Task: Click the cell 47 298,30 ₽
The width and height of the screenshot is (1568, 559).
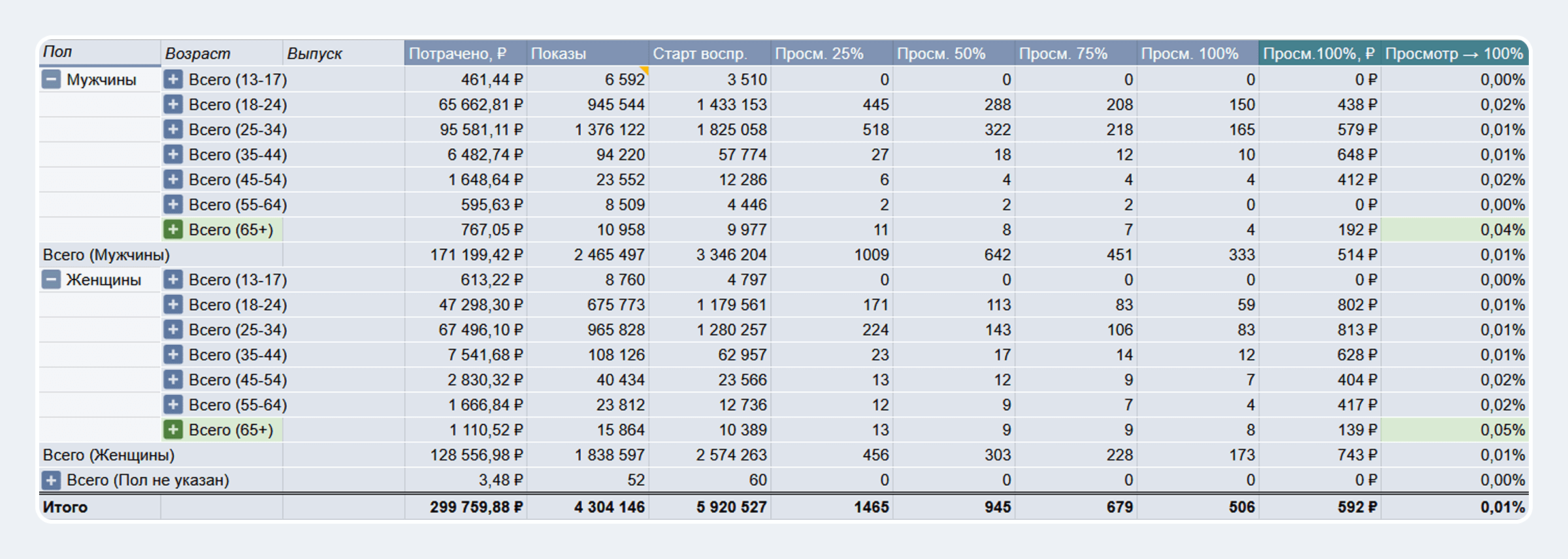Action: coord(466,305)
